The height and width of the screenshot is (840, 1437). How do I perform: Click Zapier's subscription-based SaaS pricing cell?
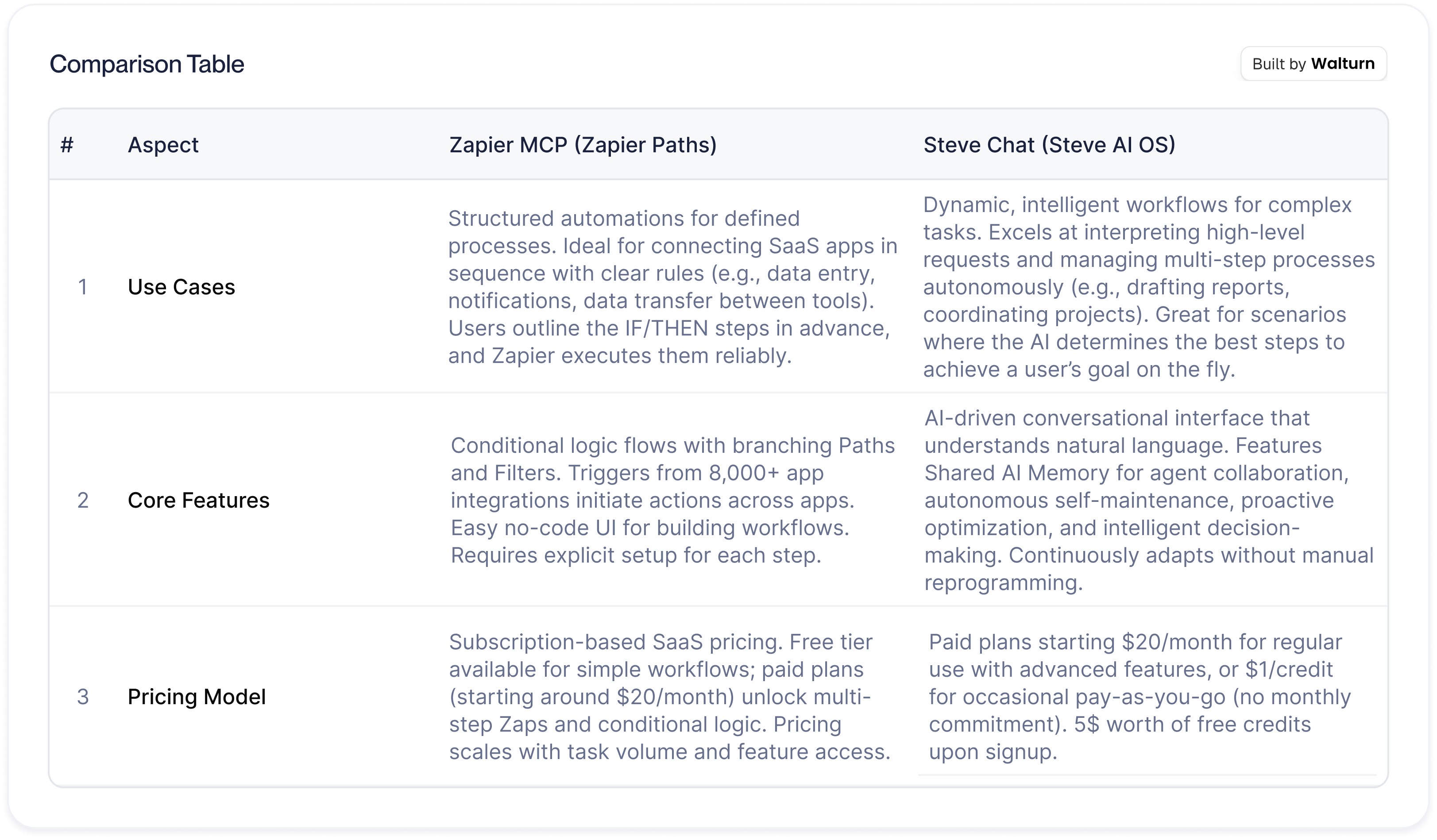click(x=670, y=696)
